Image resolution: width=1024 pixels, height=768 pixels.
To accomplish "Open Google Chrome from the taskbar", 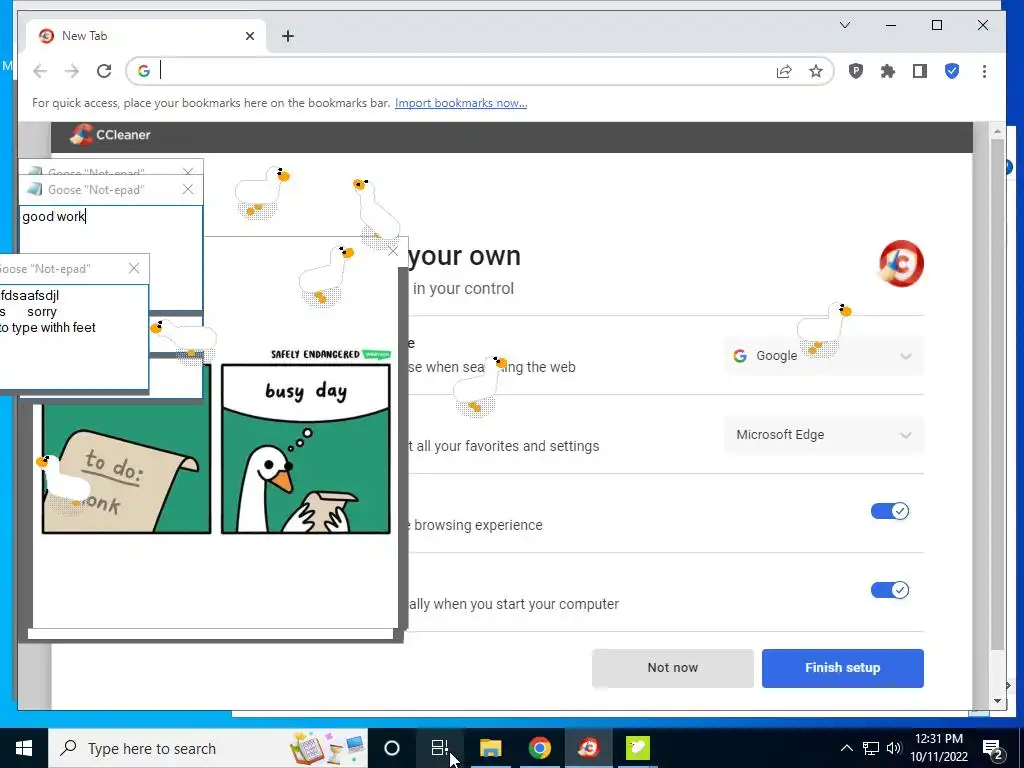I will (539, 748).
